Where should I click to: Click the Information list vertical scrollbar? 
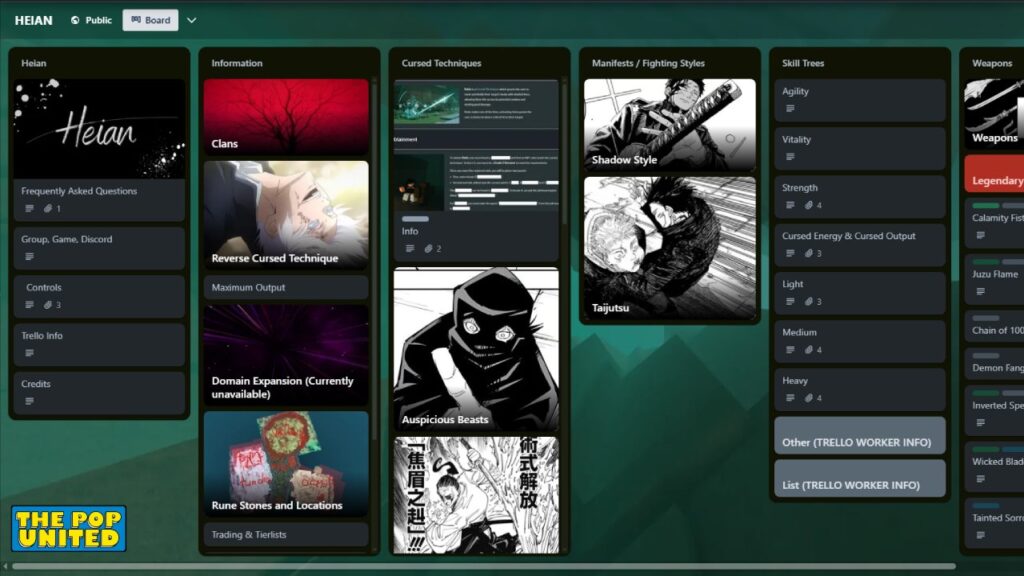coord(375,261)
